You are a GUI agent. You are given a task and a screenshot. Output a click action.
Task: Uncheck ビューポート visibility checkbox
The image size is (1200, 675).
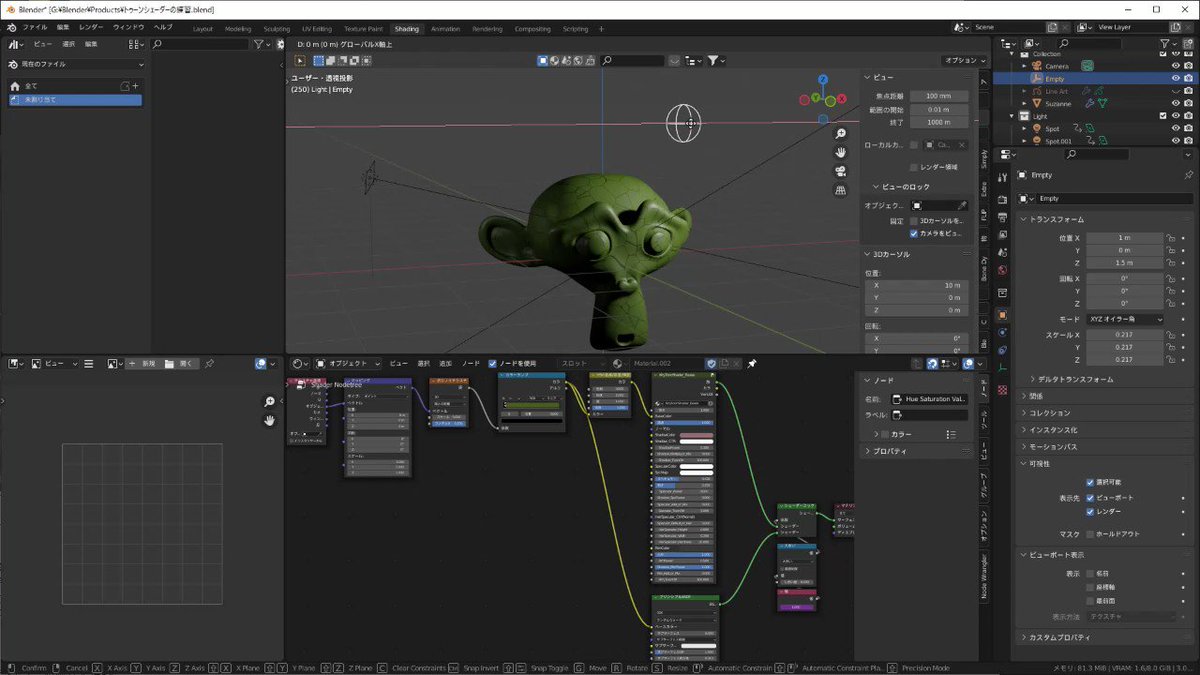click(1091, 497)
